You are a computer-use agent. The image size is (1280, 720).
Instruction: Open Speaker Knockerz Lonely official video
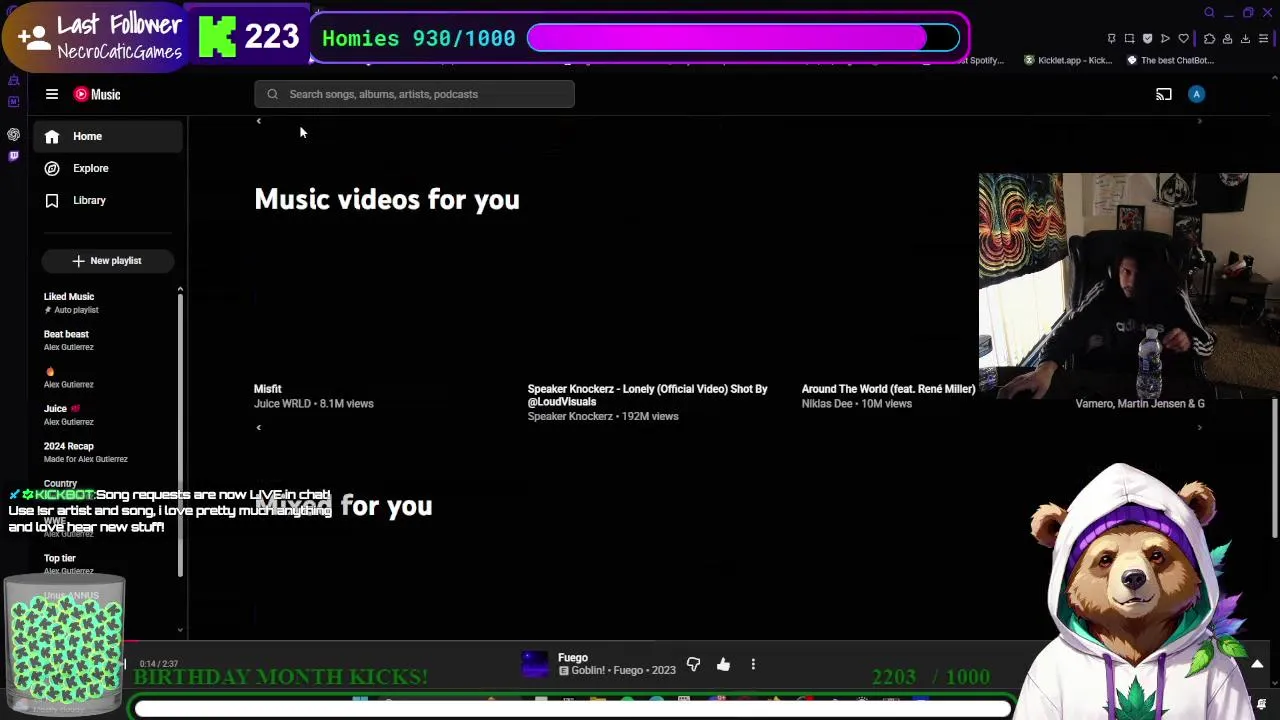(x=648, y=395)
